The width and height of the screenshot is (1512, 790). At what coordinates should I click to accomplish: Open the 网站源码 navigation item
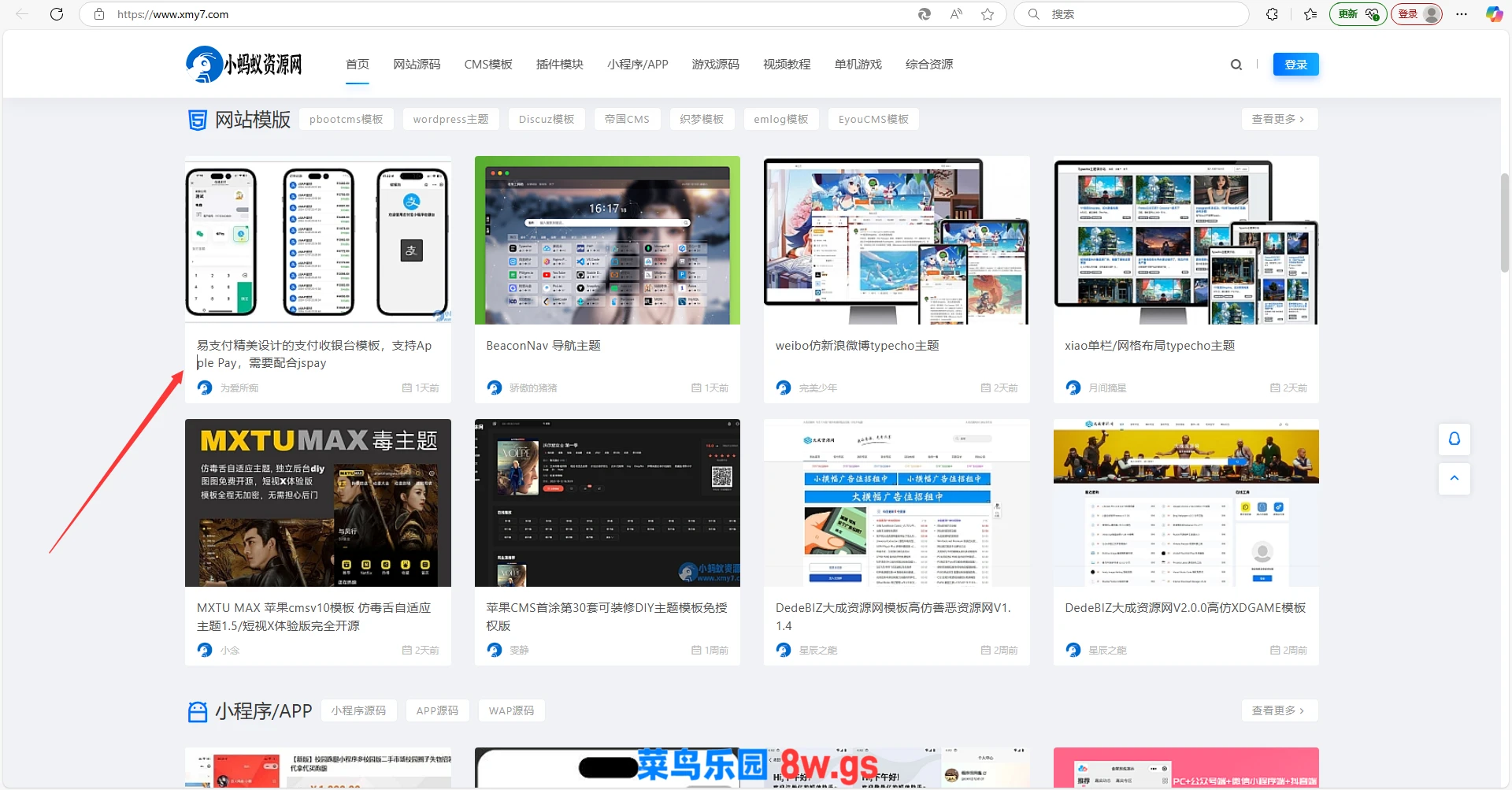click(417, 65)
